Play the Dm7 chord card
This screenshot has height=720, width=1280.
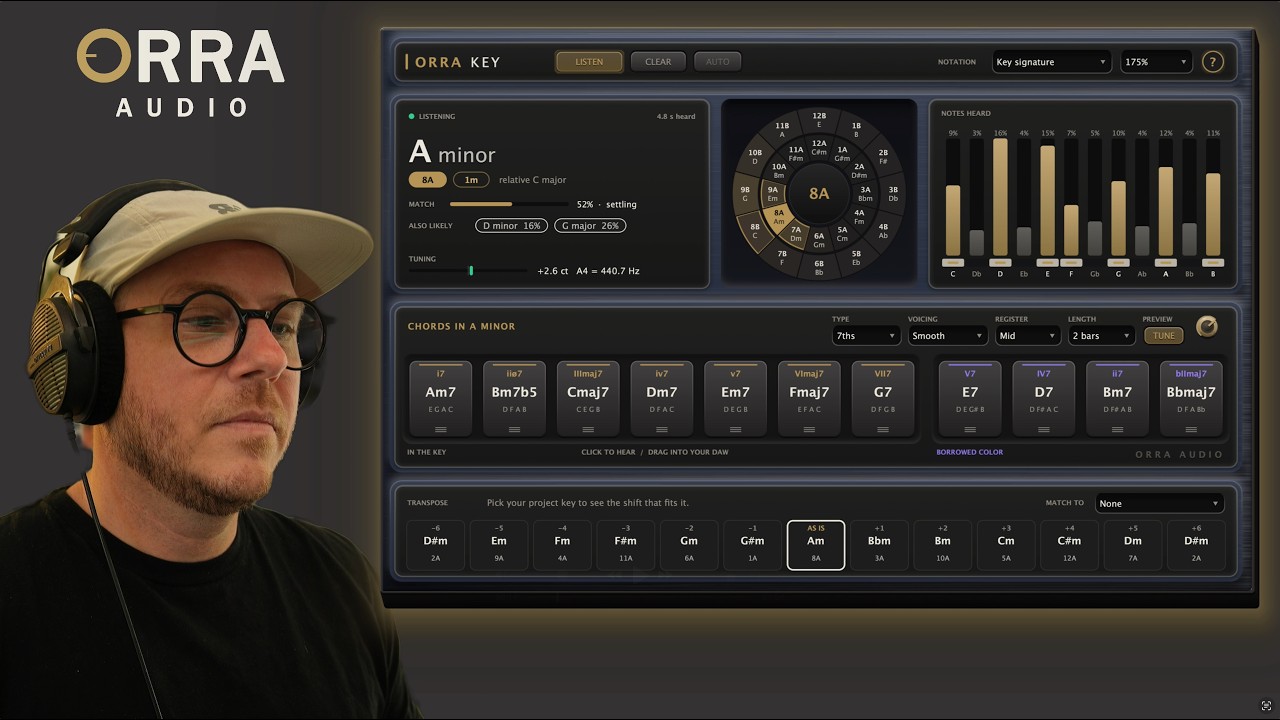[x=662, y=399]
